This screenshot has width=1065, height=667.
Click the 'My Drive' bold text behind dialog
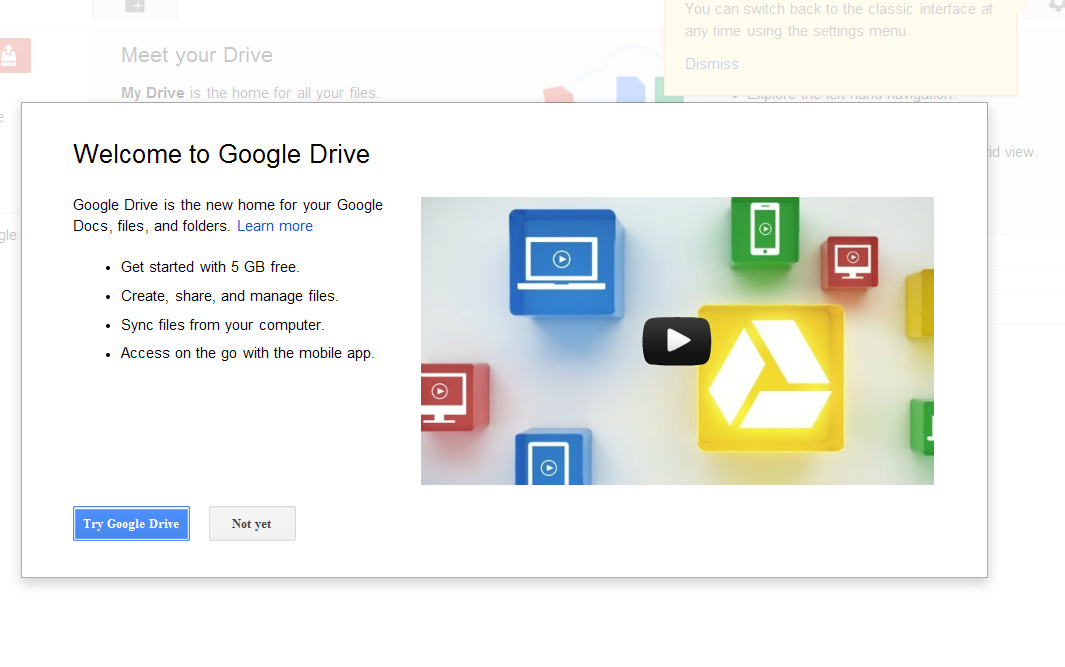click(153, 93)
